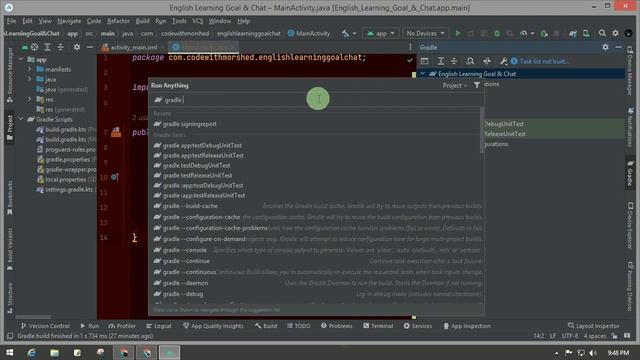This screenshot has height=360, width=640.
Task: Hide the Project panel via dash icon
Action: (90, 47)
